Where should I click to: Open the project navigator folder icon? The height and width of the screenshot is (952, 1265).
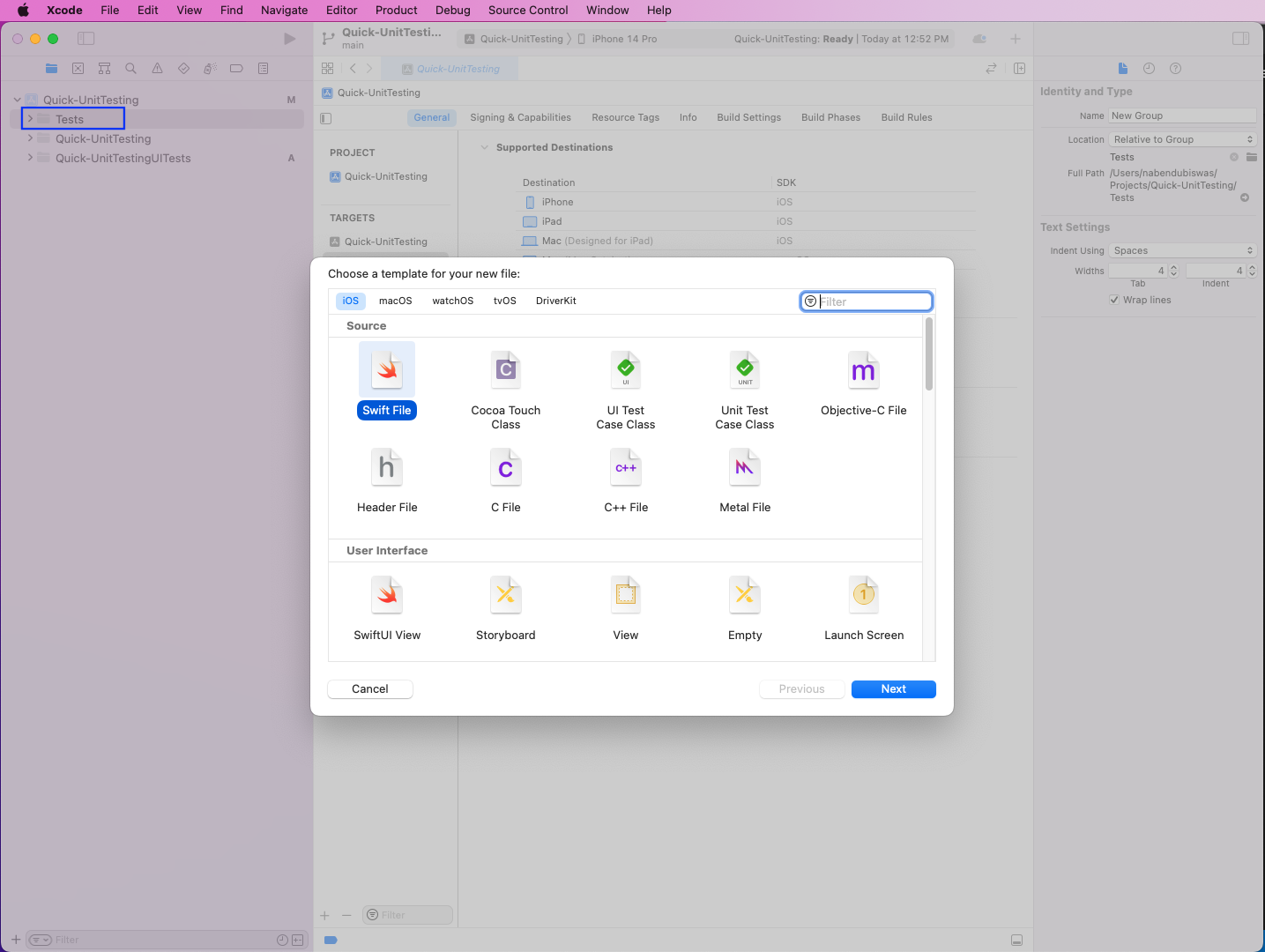pos(51,68)
